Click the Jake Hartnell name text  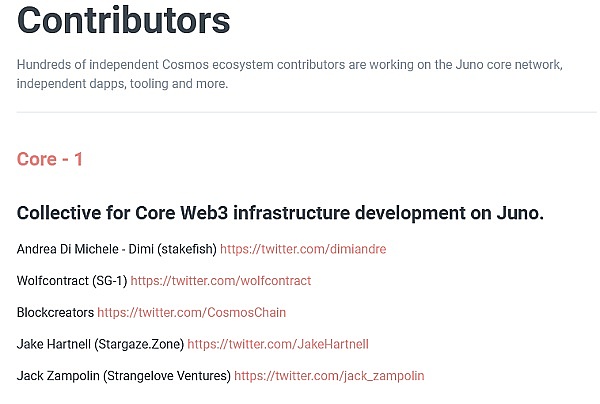coord(54,344)
